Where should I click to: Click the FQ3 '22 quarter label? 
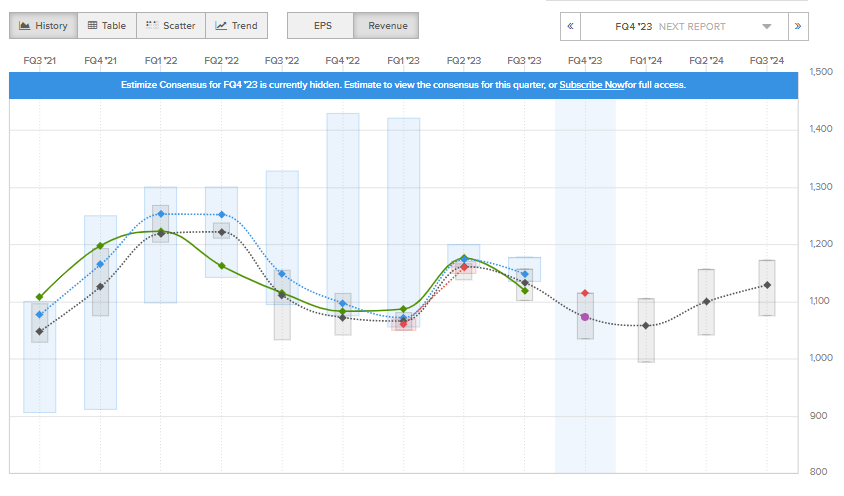coord(282,61)
